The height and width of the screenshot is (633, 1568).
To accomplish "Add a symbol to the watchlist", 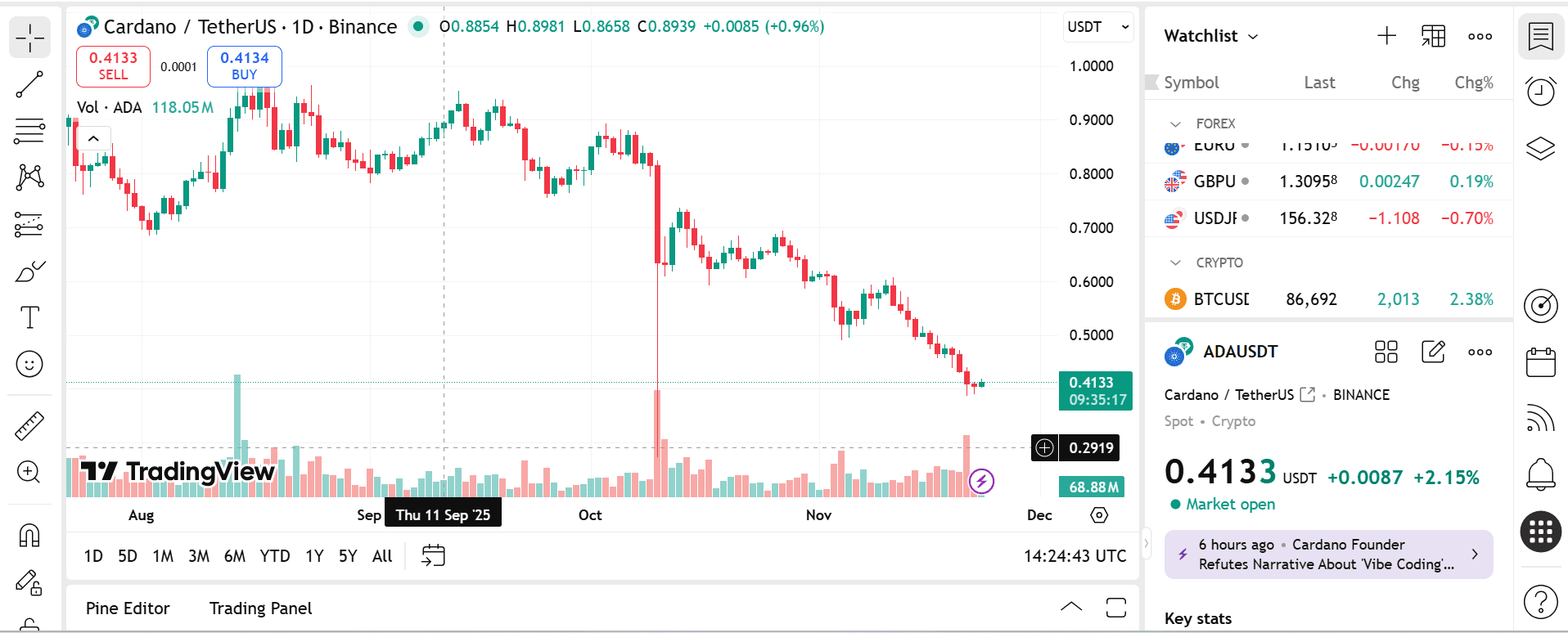I will 1386,36.
